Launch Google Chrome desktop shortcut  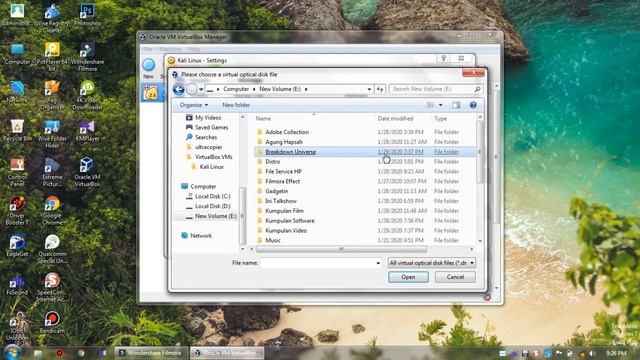coord(52,211)
